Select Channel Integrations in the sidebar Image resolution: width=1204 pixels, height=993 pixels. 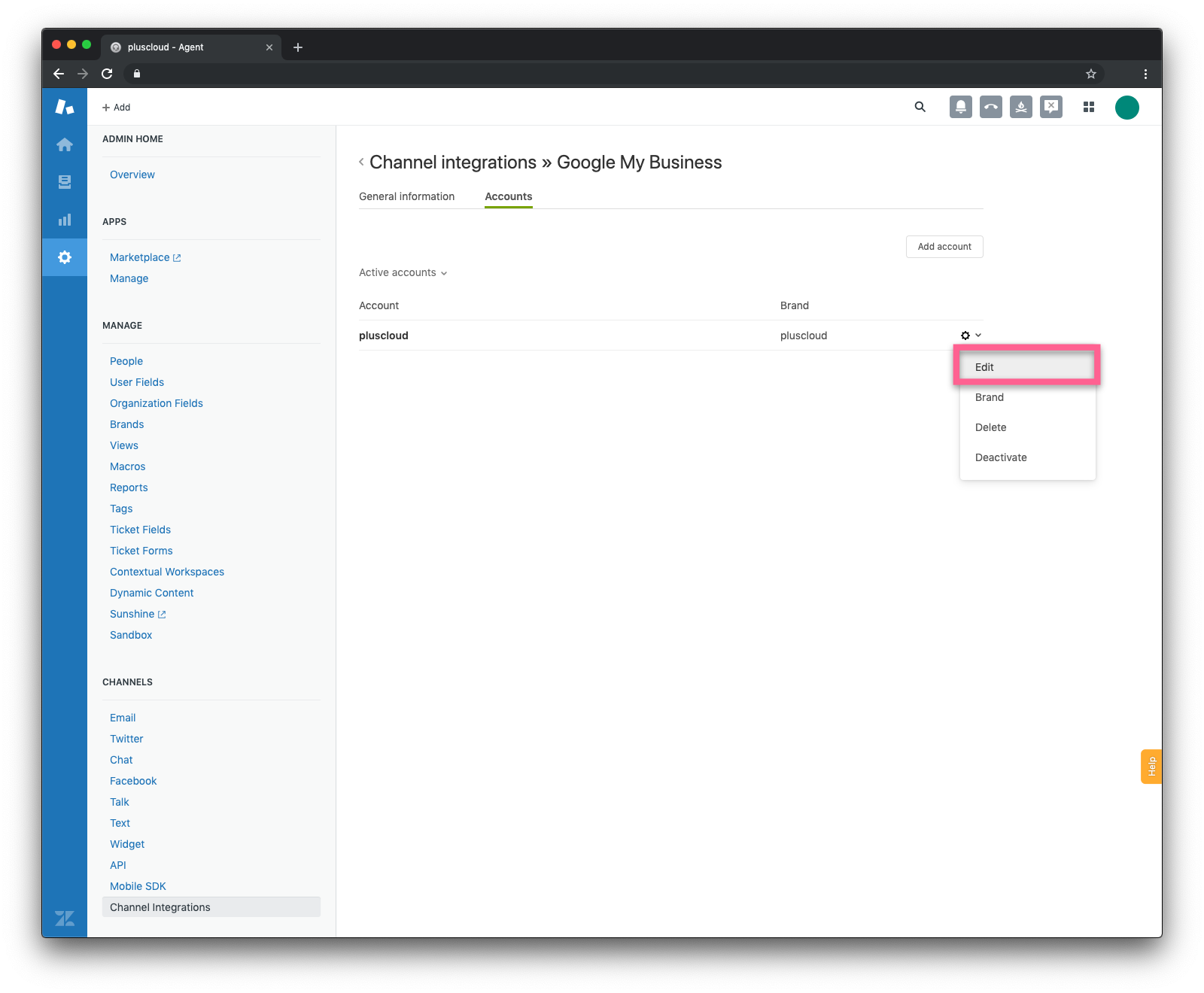(211, 907)
